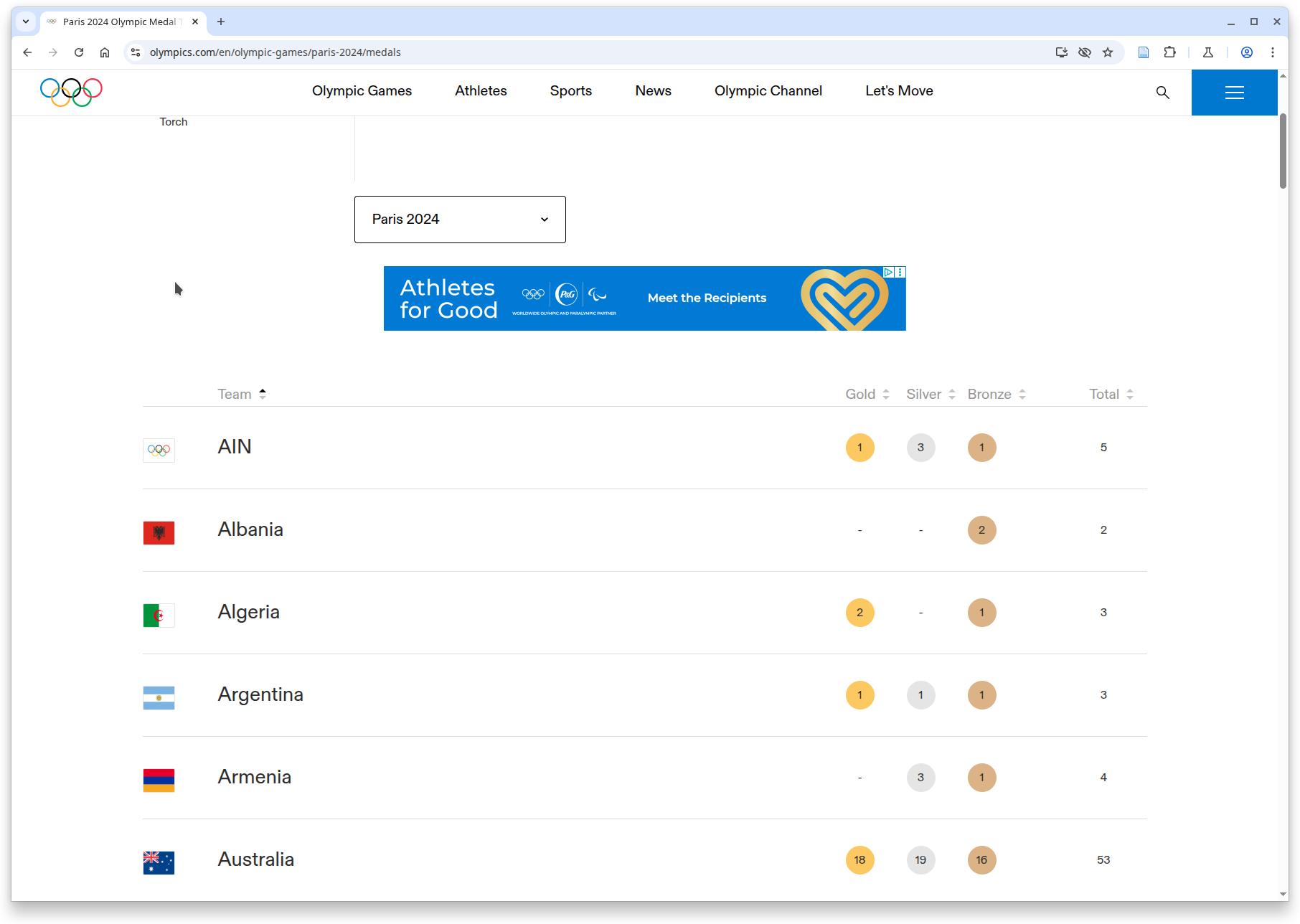Click the AIN Olympic flag icon
Screen dimensions: 1300x924
159,450
